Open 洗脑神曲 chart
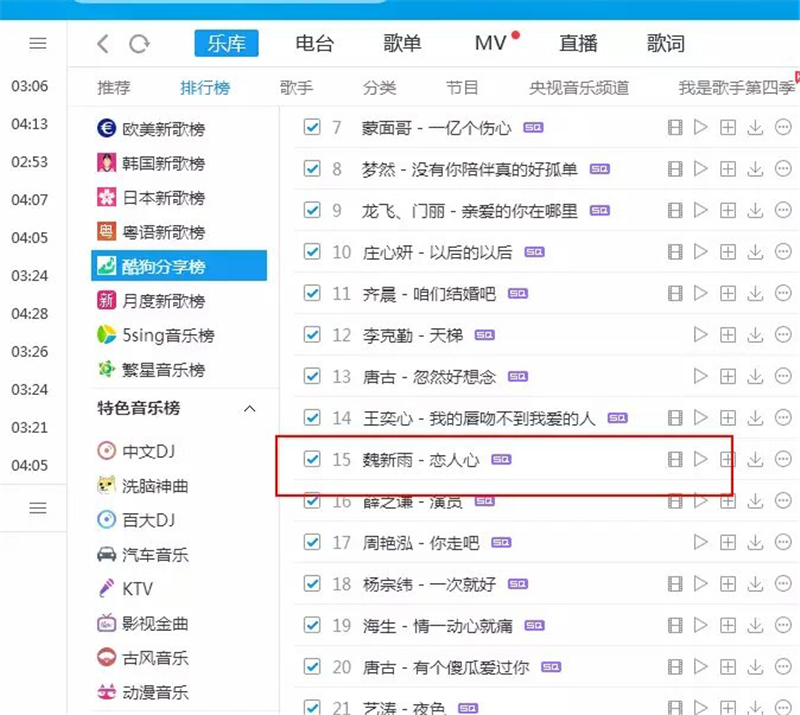 142,486
